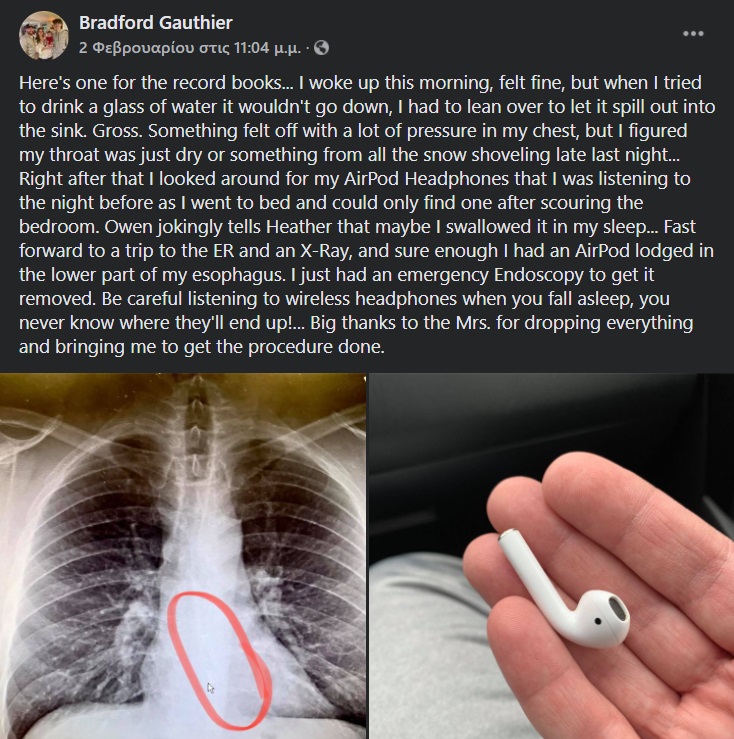
Task: Open the post timestamp 2 Φεβρουαρίου link
Action: coord(190,48)
